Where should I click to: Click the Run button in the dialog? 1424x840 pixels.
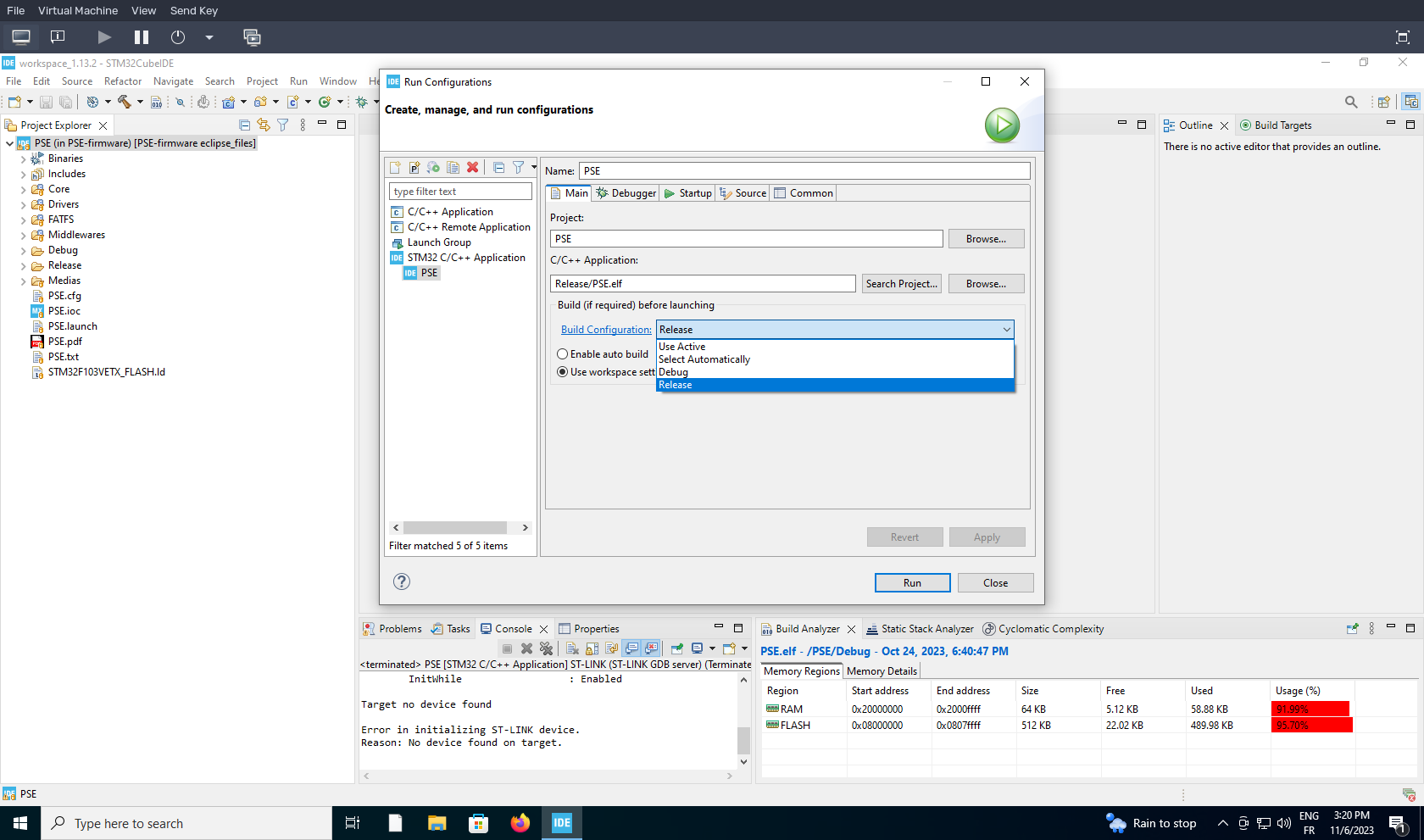coord(912,583)
